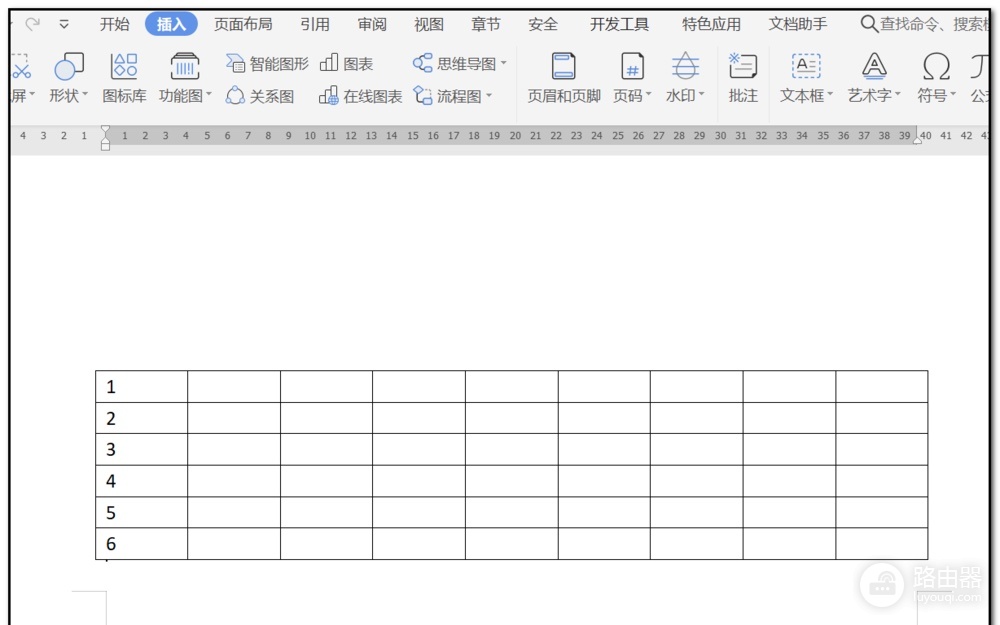Open the 审阅 review tab
The image size is (1000, 625).
tap(372, 24)
